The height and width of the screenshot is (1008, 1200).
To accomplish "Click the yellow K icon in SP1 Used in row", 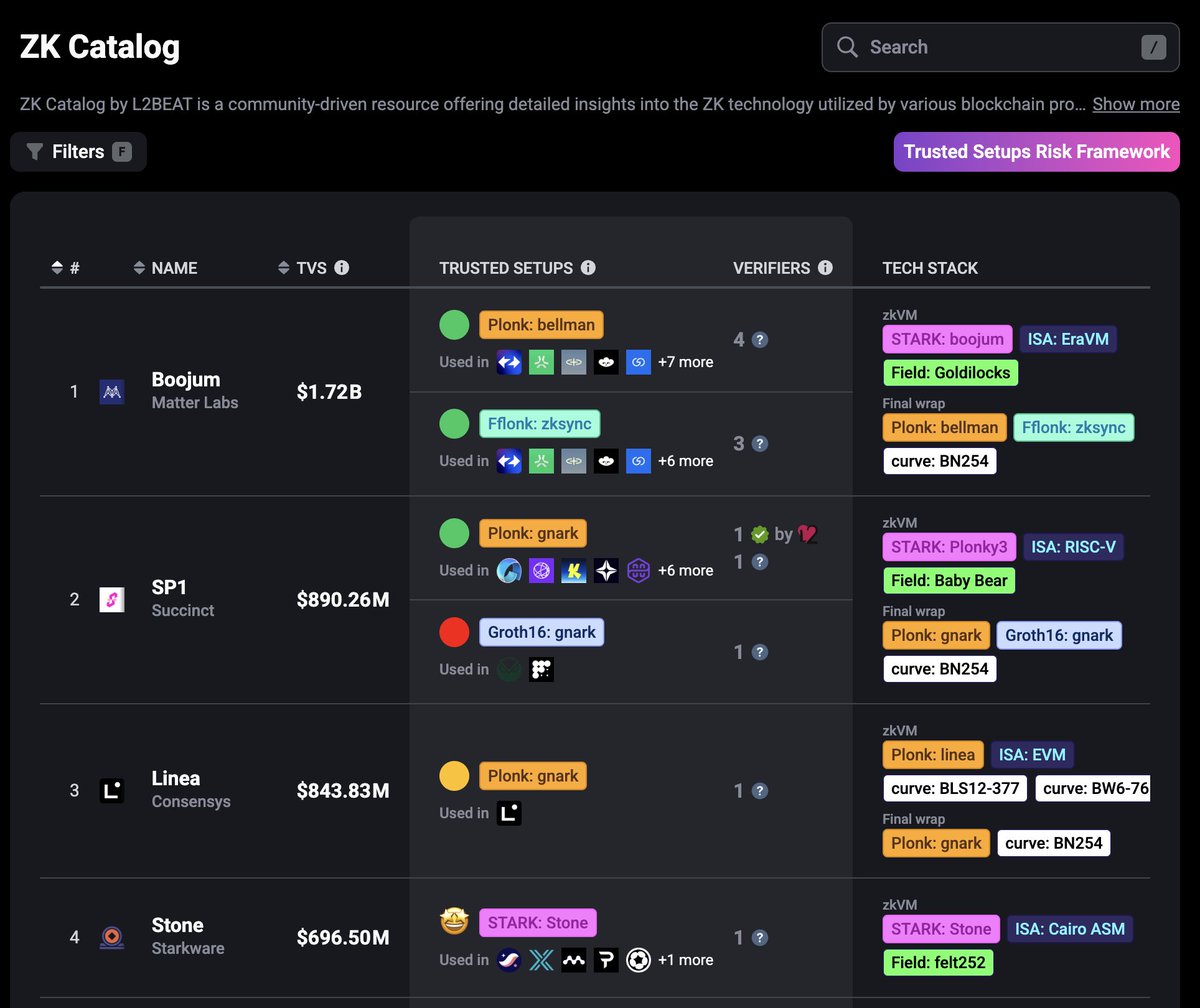I will (x=573, y=570).
